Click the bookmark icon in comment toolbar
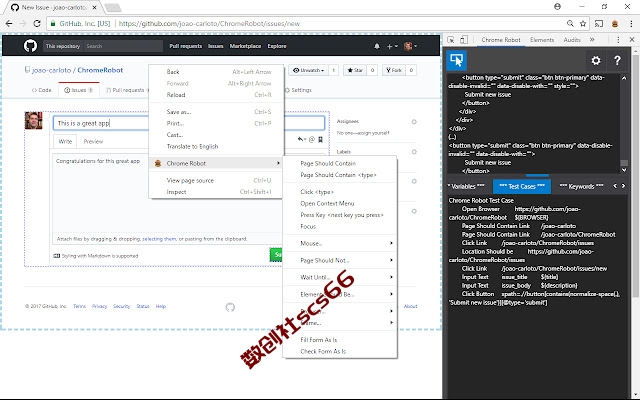Viewport: 640px width, 400px height. [x=320, y=140]
